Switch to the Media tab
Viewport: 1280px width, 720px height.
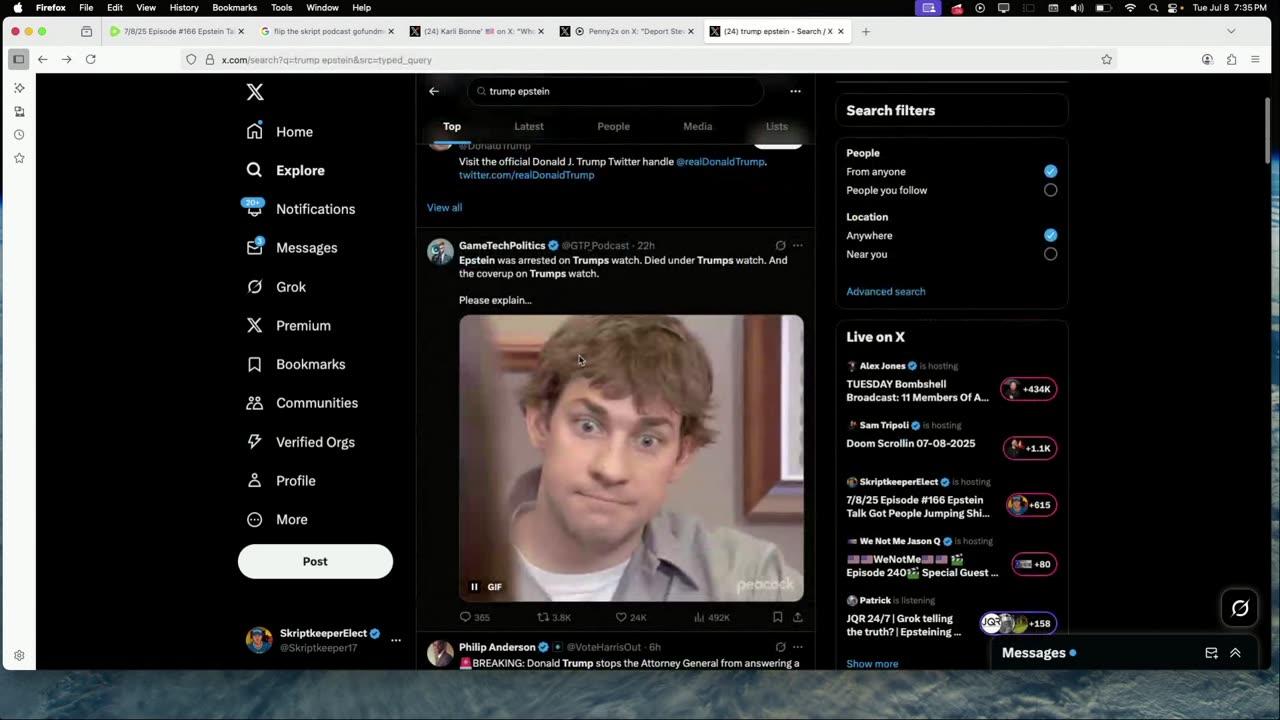tap(697, 127)
